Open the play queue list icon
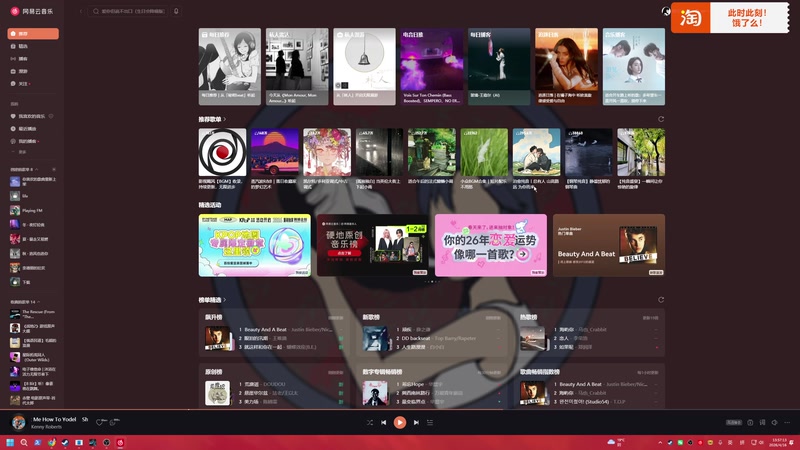The image size is (800, 450). click(430, 422)
